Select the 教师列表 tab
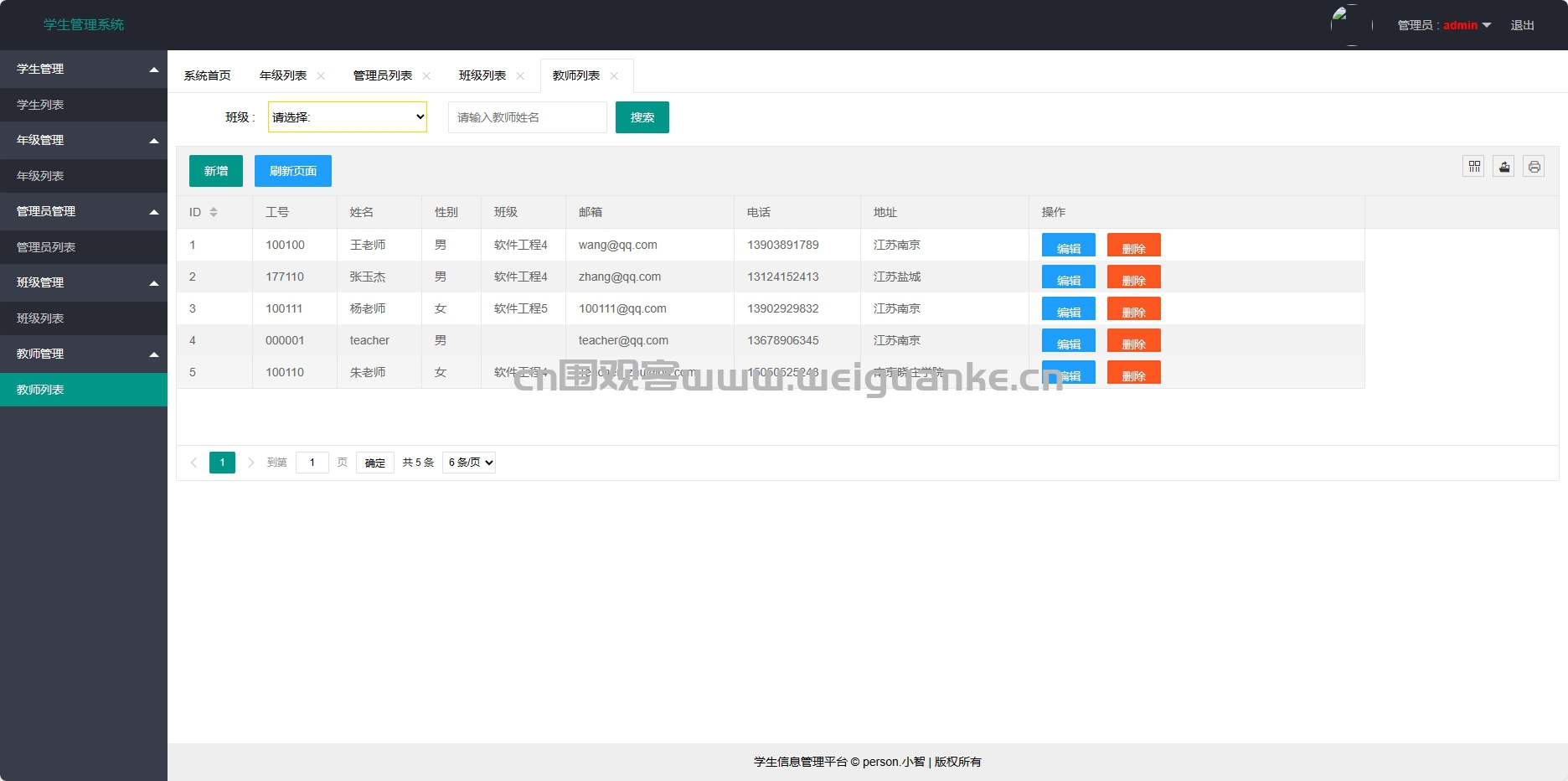 tap(576, 75)
